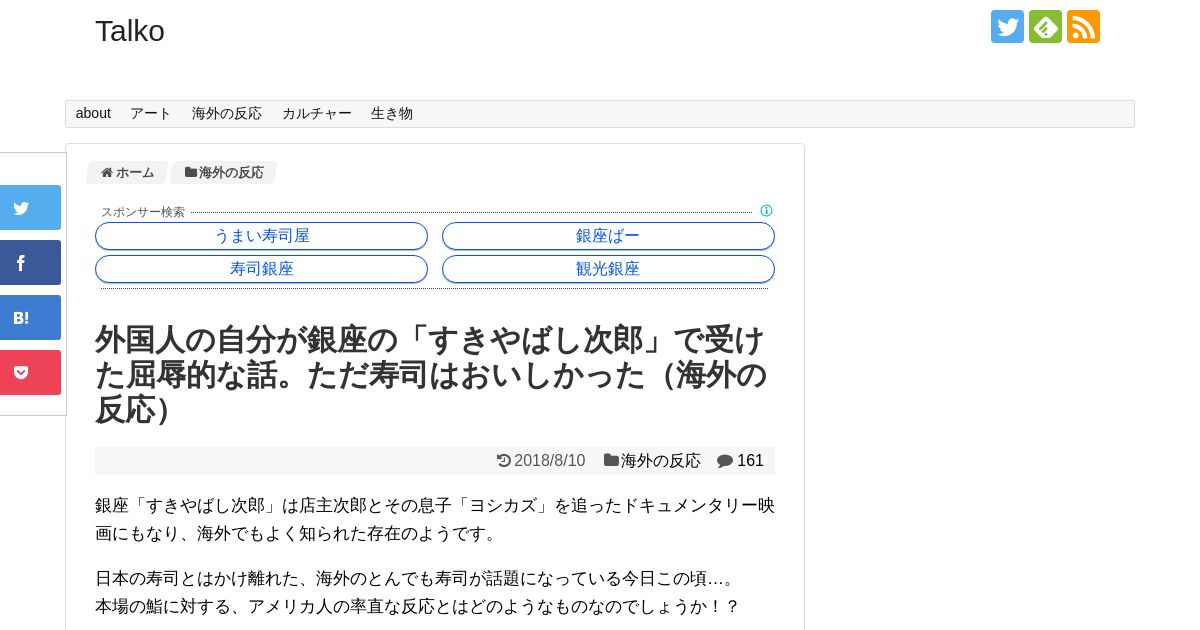Image resolution: width=1200 pixels, height=630 pixels.
Task: Go to the Talko site title
Action: [130, 31]
